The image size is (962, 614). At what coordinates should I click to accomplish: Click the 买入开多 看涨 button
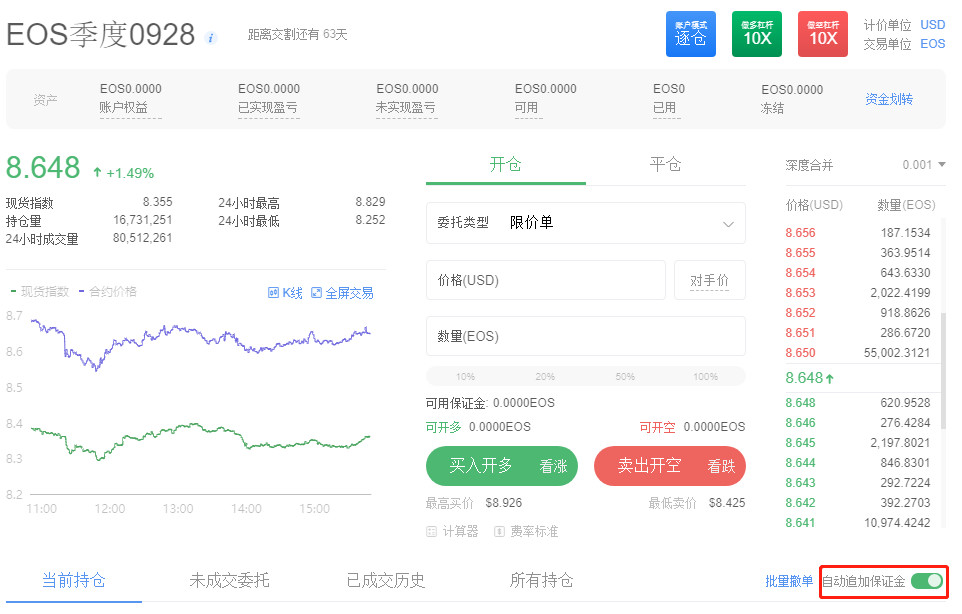tap(502, 466)
